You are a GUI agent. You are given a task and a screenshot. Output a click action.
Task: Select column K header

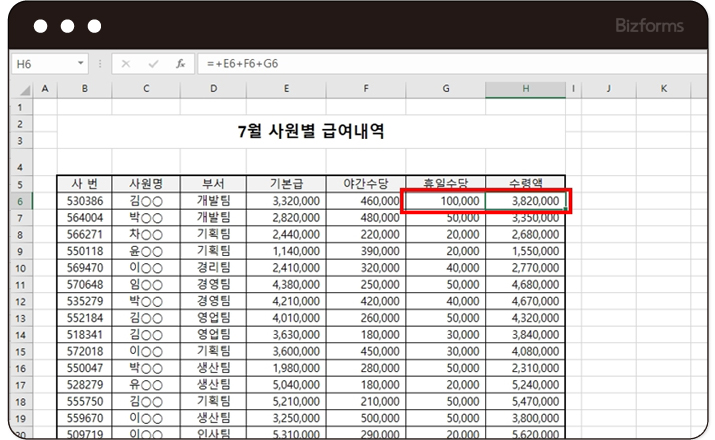coord(664,90)
